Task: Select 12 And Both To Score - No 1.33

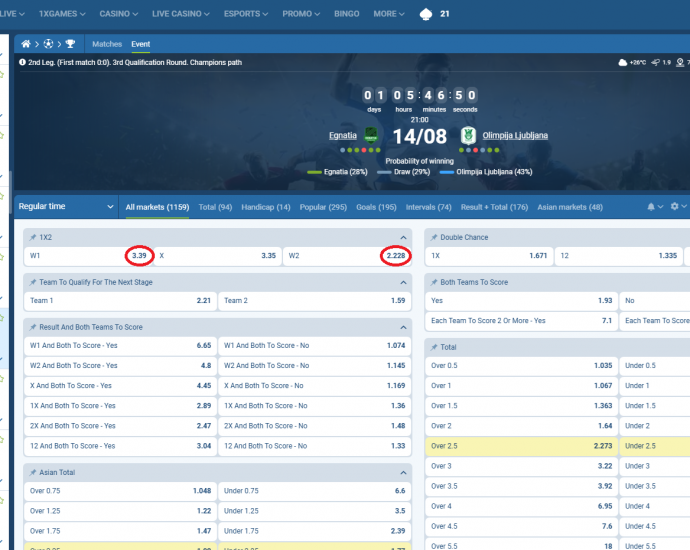Action: click(315, 446)
